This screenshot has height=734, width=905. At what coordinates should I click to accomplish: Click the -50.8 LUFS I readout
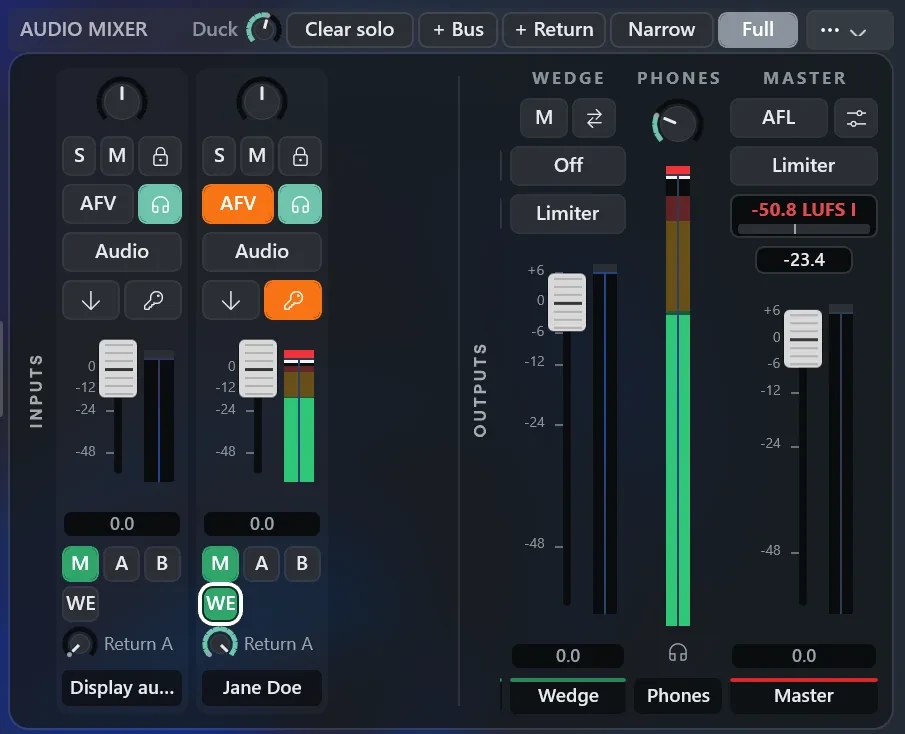click(x=803, y=216)
